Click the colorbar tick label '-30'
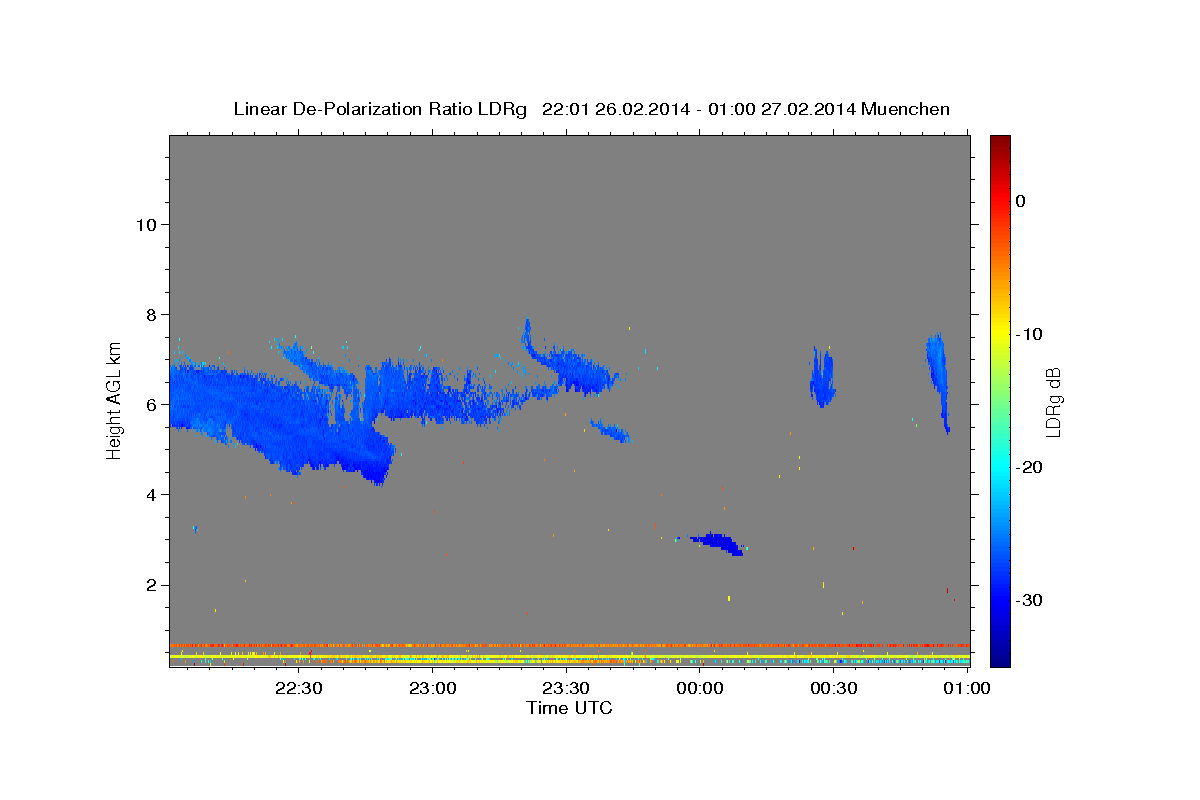The width and height of the screenshot is (1200, 800). click(x=1031, y=600)
